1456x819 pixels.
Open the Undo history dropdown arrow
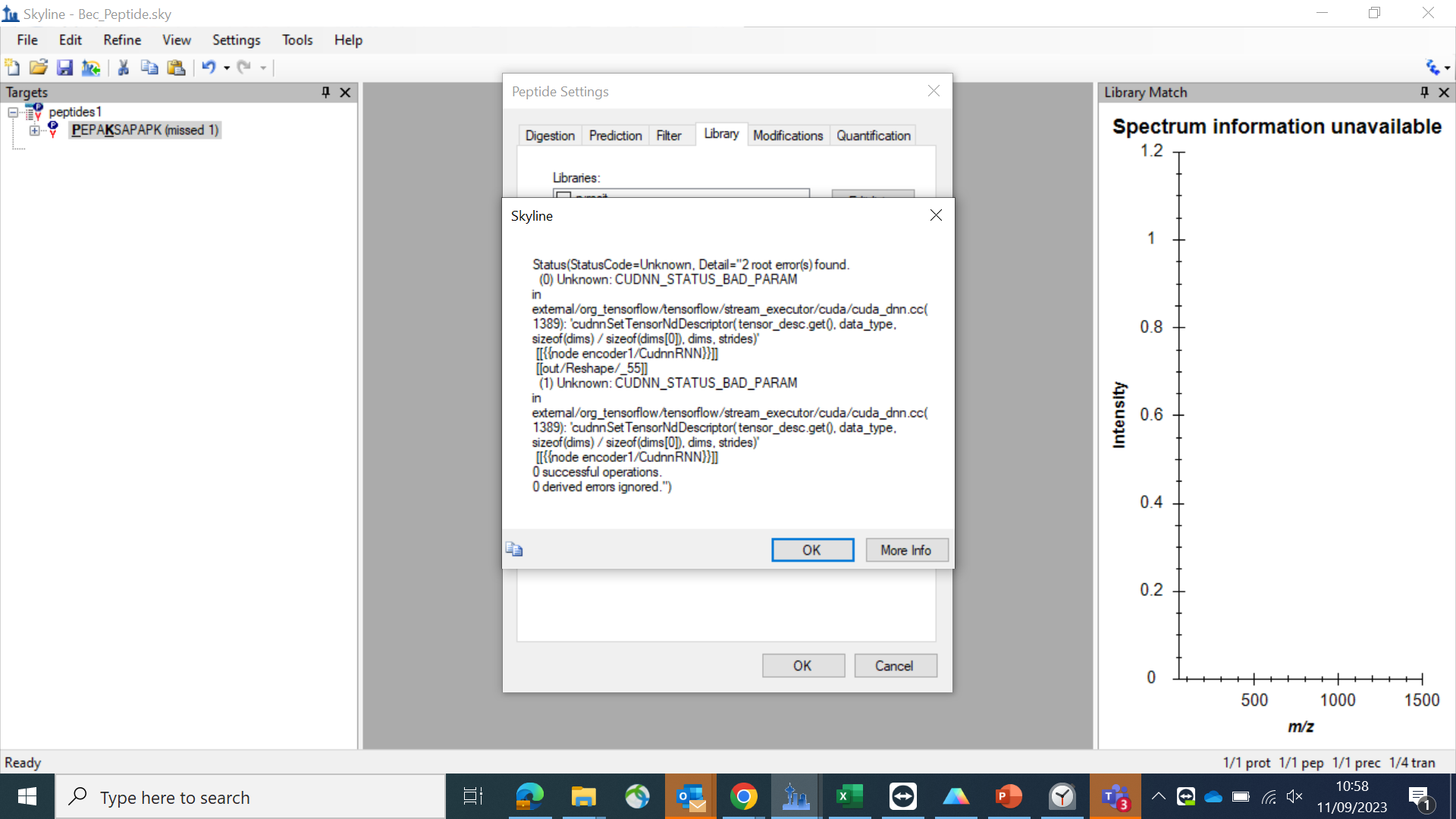tap(227, 68)
